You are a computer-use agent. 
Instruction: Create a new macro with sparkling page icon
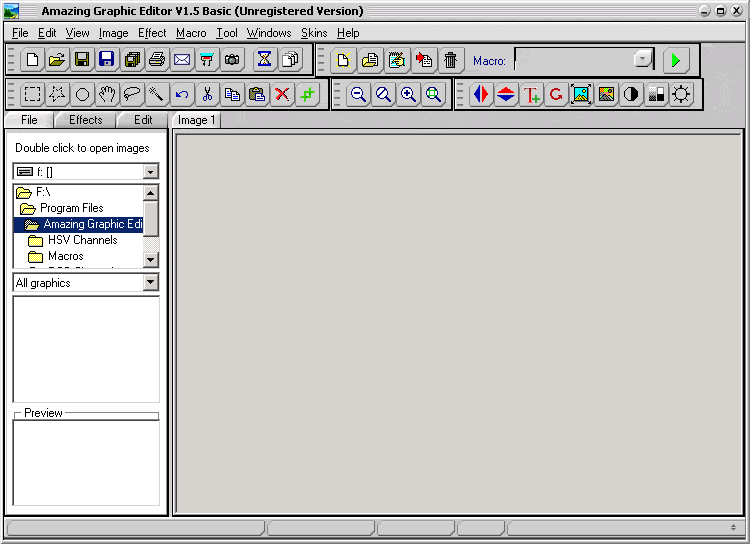coord(343,60)
